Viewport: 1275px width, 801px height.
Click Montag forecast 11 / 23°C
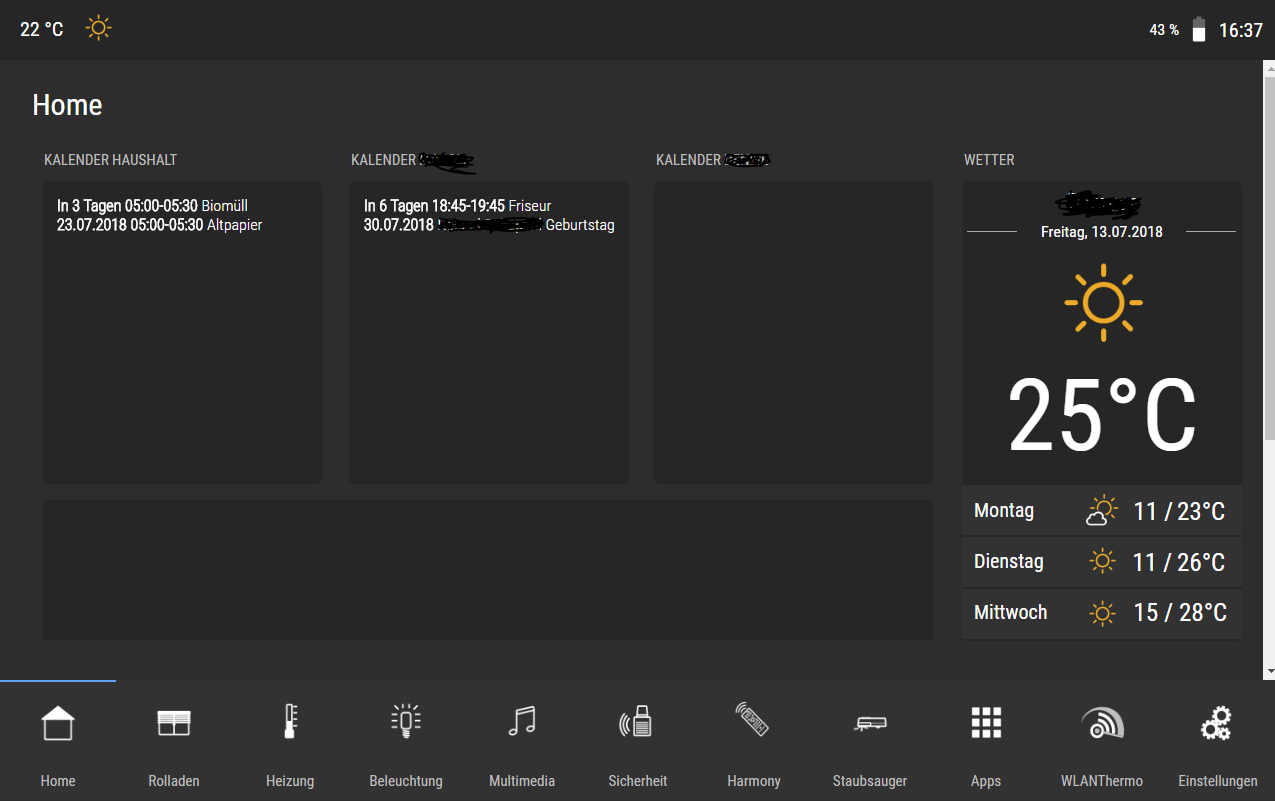[1179, 512]
